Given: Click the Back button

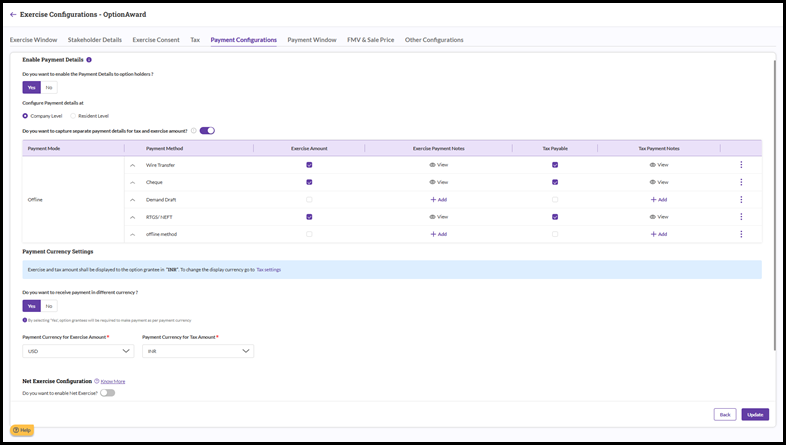Looking at the screenshot, I should (725, 414).
